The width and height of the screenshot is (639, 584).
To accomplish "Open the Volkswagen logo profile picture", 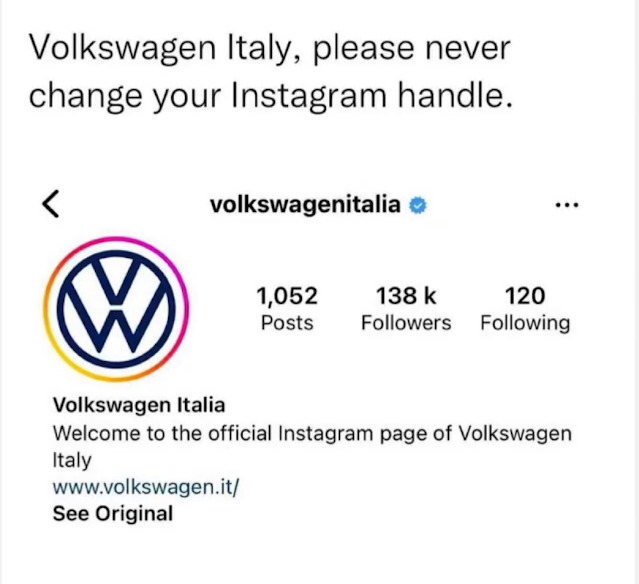I will point(116,309).
